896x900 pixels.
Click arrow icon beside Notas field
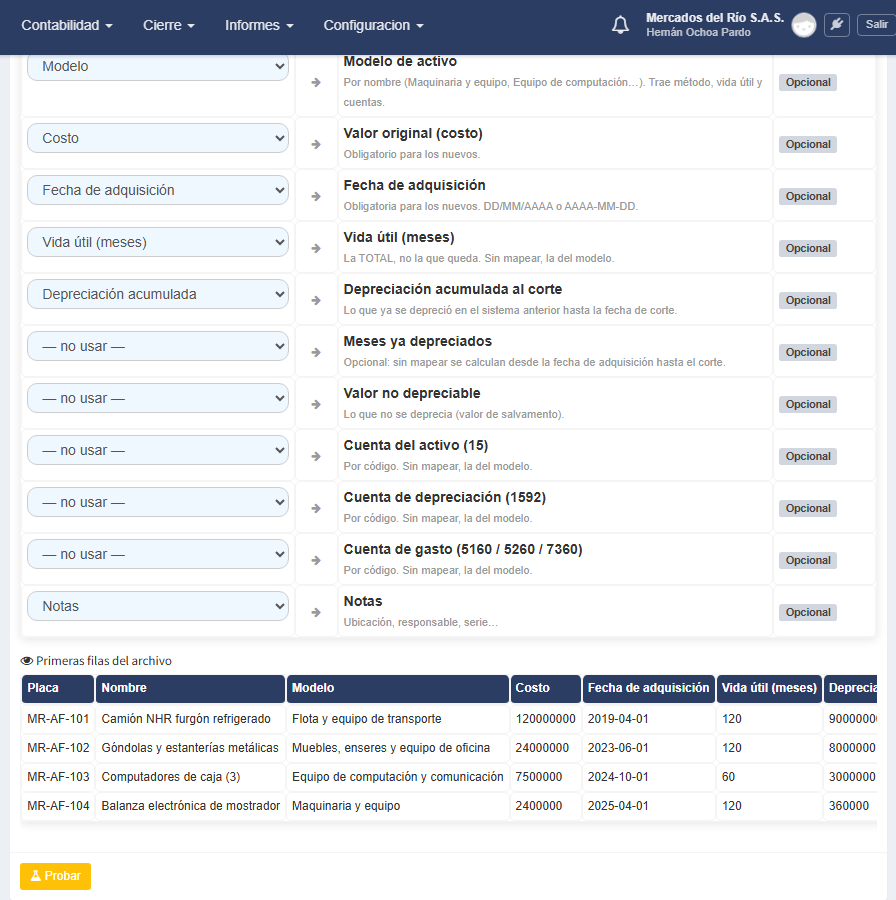[316, 612]
